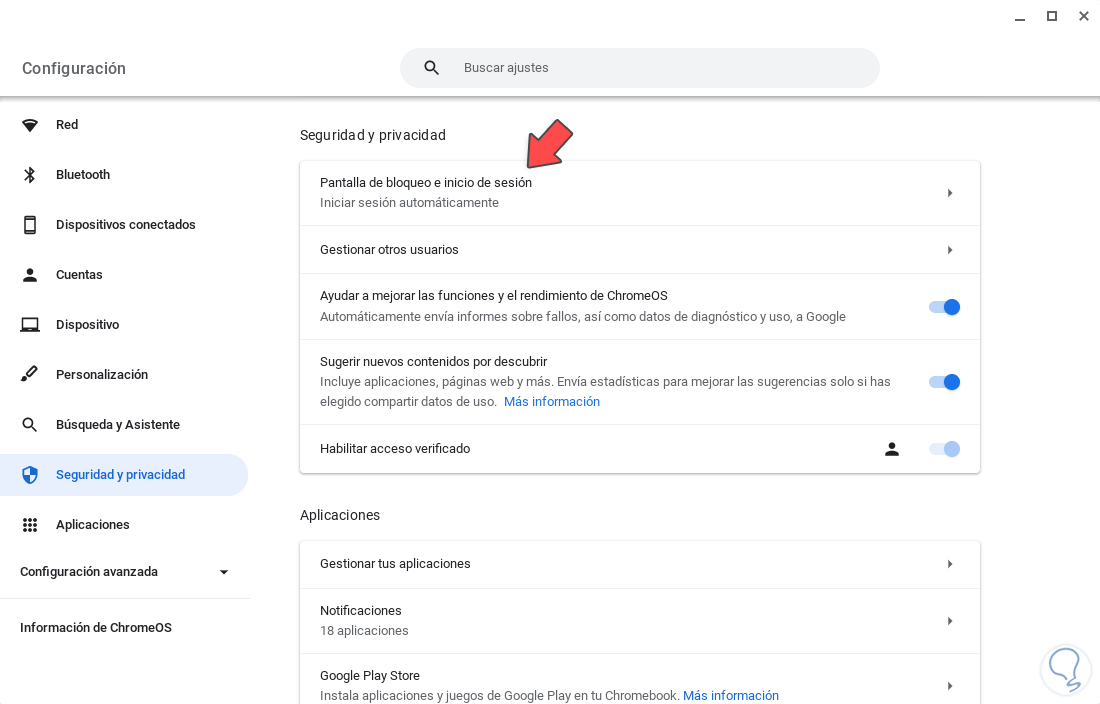The height and width of the screenshot is (704, 1100).
Task: Open Información de ChromeOS in the sidebar
Action: click(96, 628)
